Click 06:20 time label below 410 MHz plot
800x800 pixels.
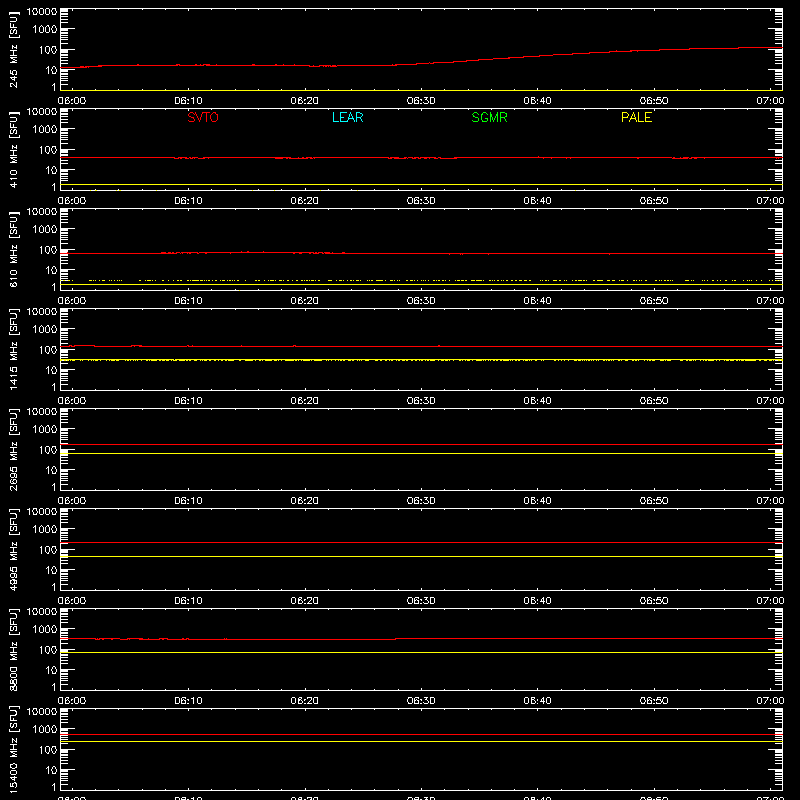pos(305,201)
